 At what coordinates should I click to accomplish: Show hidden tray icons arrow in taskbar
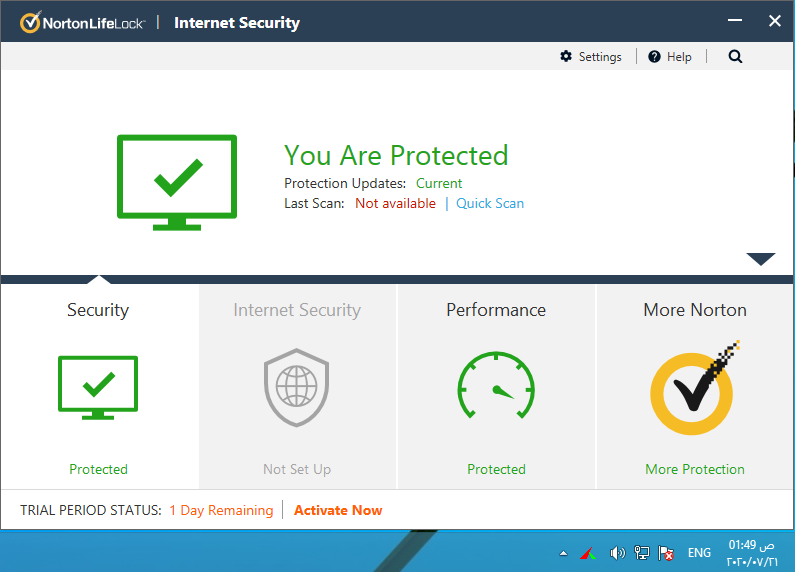click(563, 553)
